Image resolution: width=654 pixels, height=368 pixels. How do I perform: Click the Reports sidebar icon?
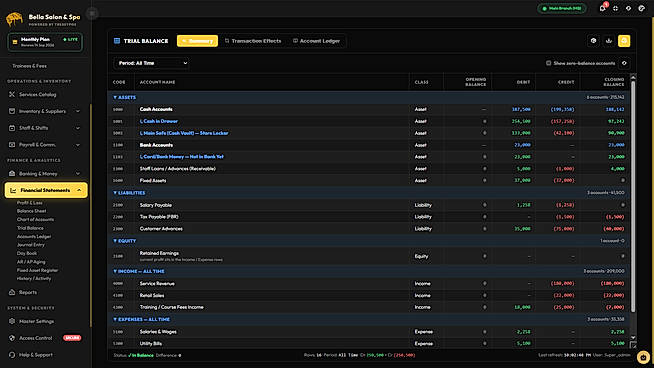point(12,292)
